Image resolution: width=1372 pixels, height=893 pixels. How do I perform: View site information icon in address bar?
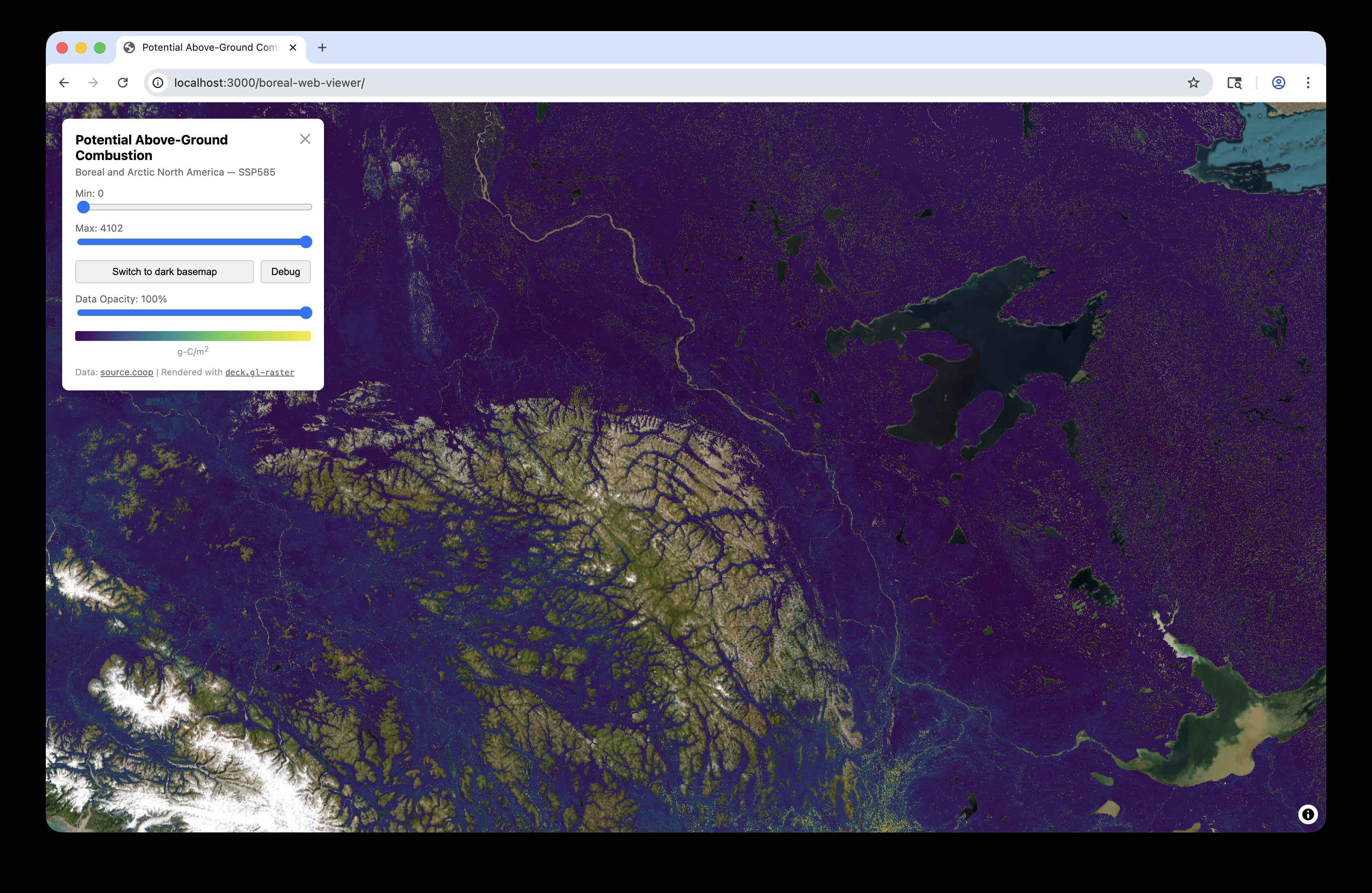[158, 83]
